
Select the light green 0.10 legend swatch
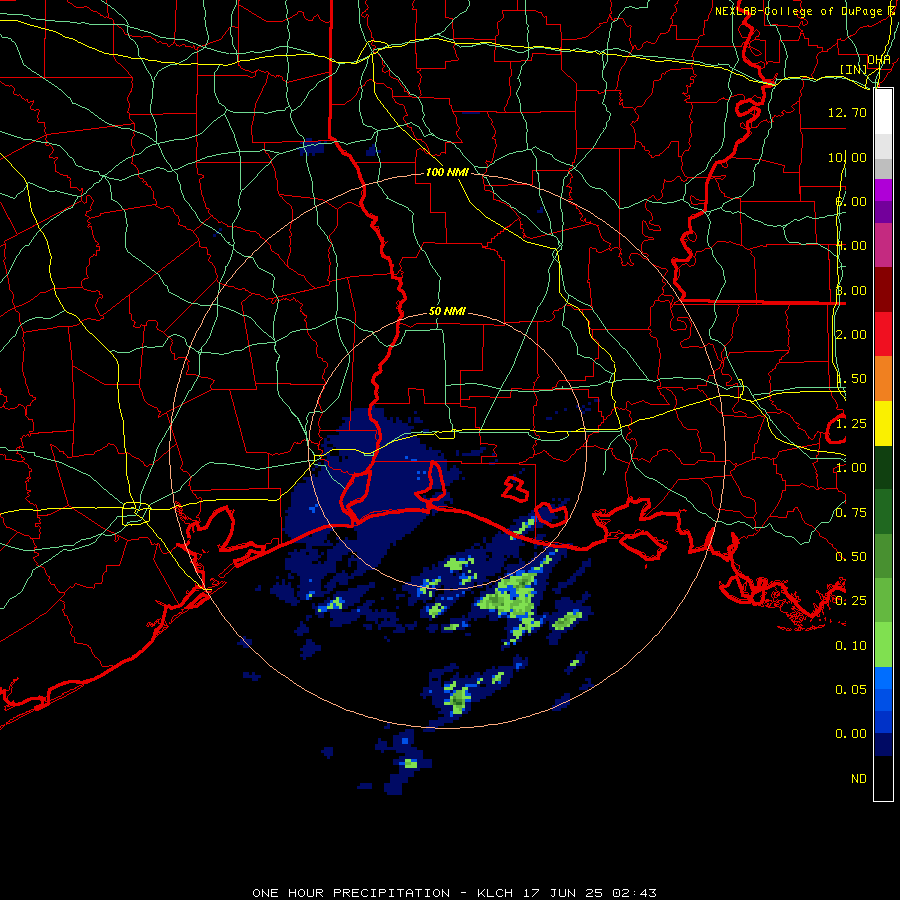(x=883, y=645)
